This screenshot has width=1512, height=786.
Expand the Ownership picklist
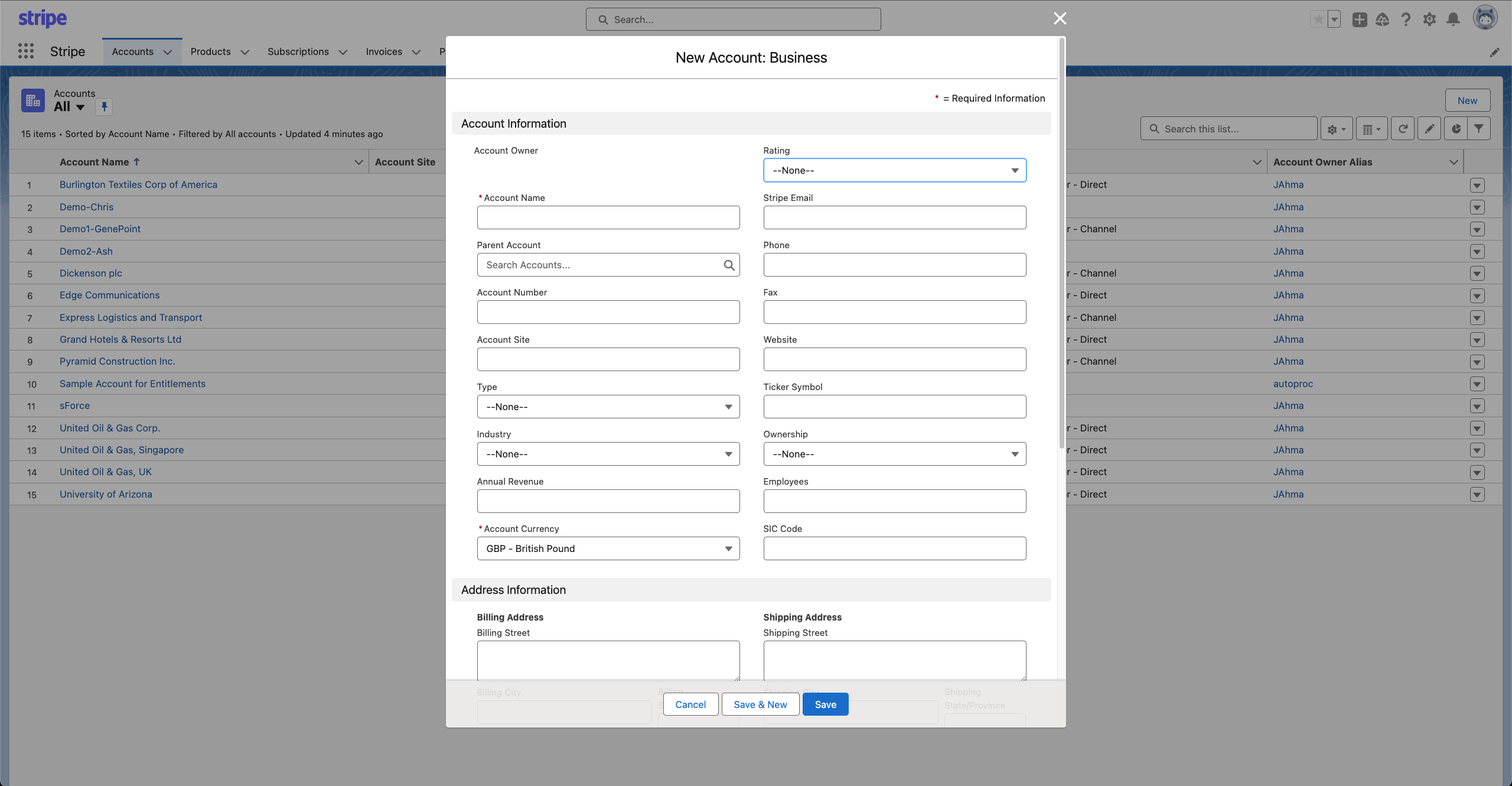click(x=894, y=454)
